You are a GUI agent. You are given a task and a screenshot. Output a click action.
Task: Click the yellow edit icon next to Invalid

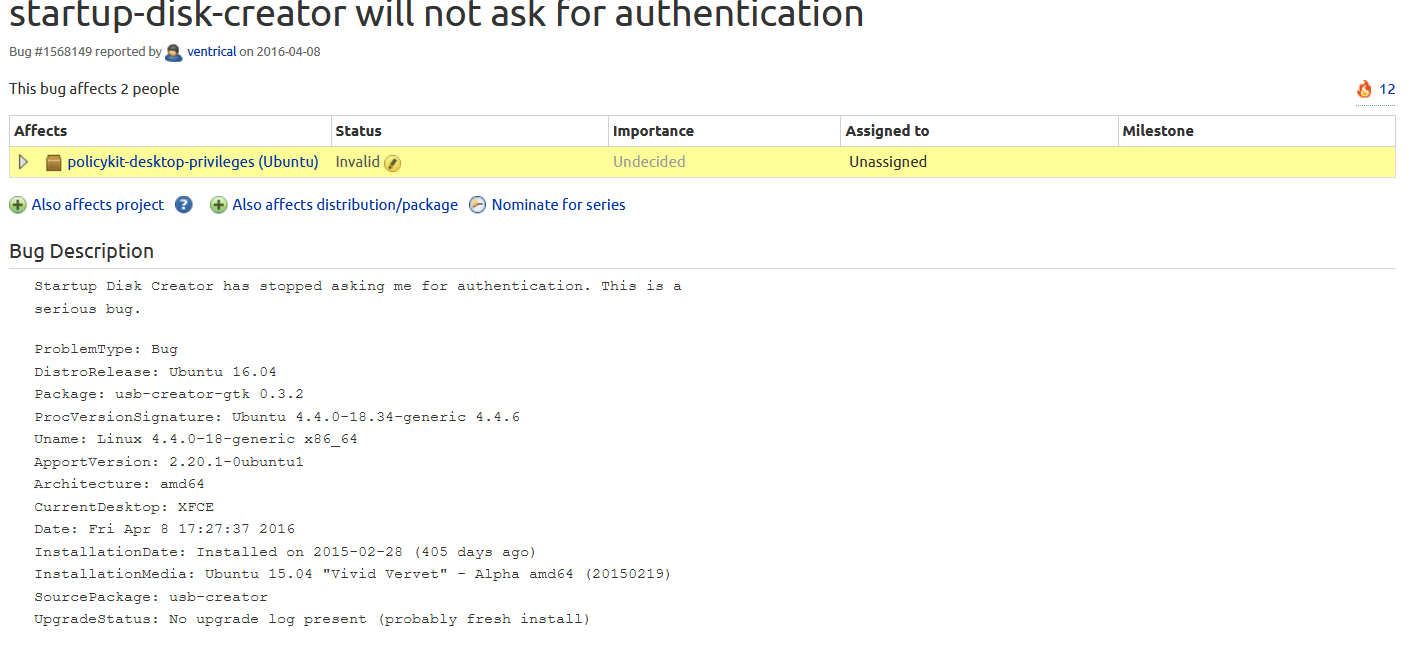click(393, 163)
